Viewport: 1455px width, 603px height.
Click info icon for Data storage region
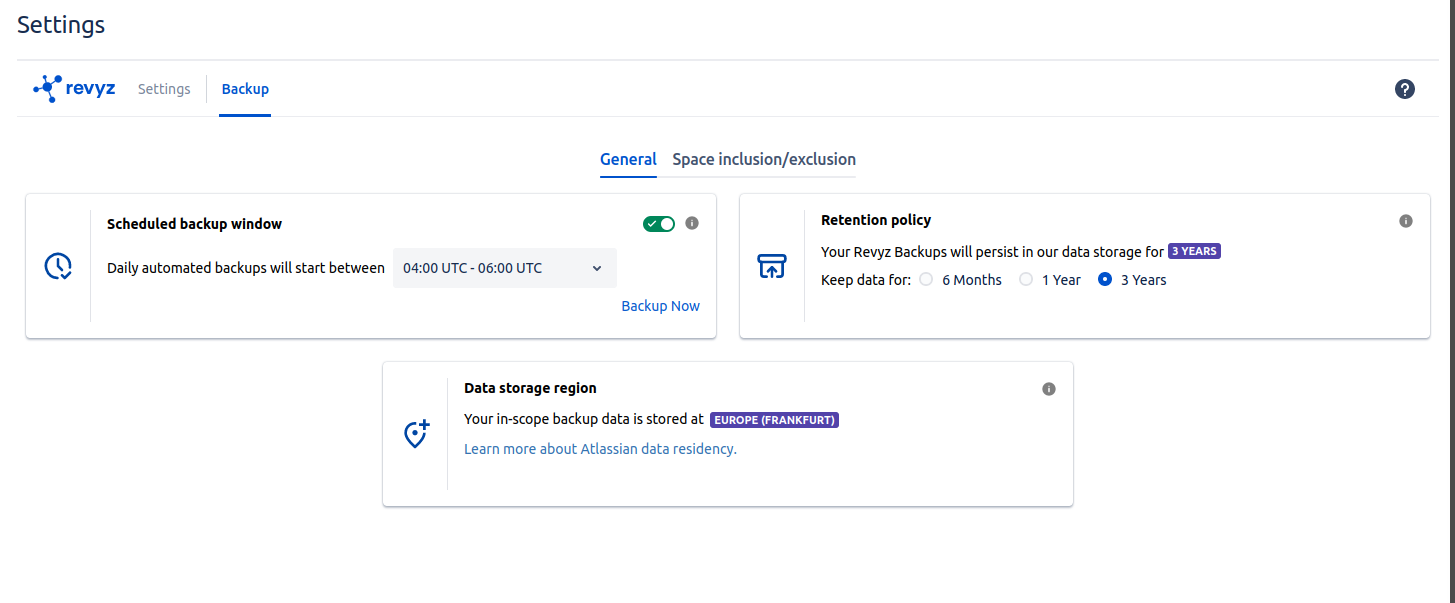click(x=1049, y=389)
